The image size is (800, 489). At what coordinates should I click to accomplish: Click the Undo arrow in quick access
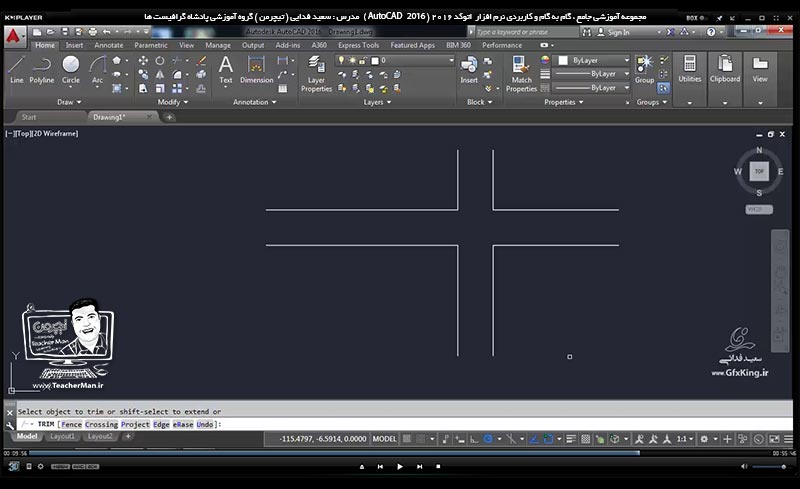tap(107, 32)
